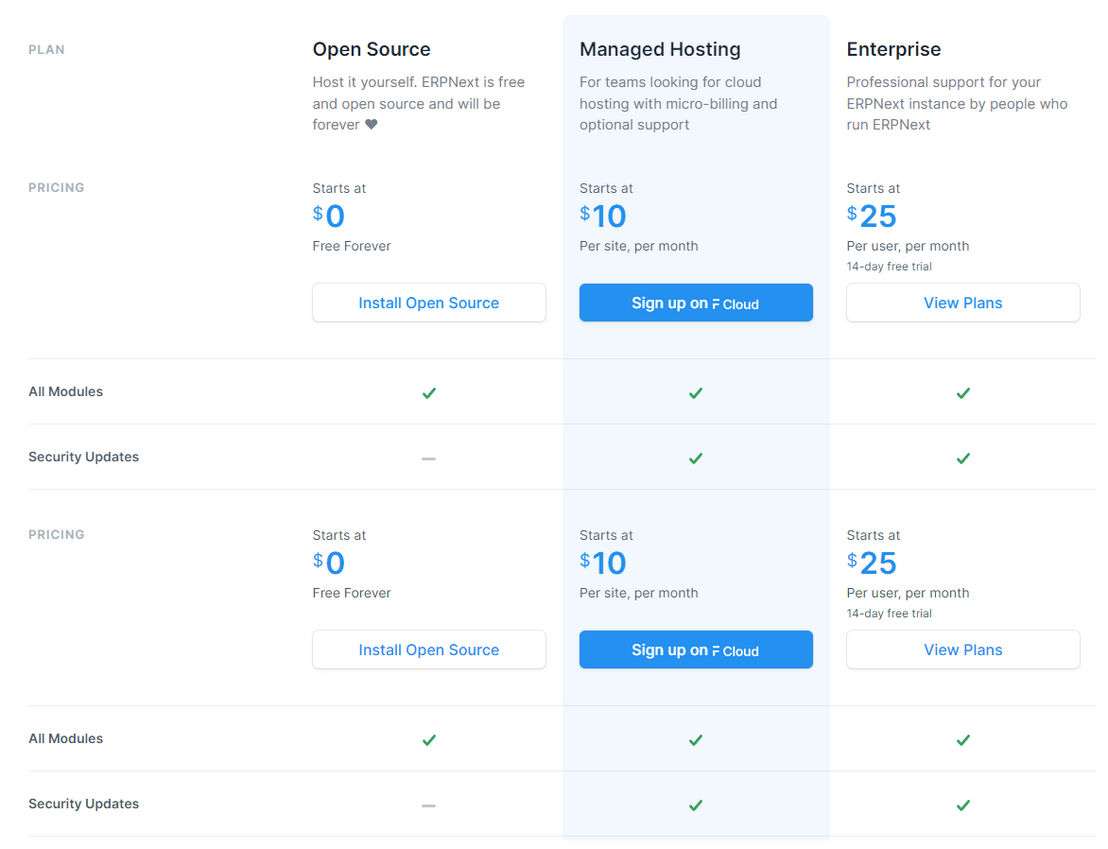Click upper 'Free Forever' text
Image resolution: width=1108 pixels, height=849 pixels.
pyautogui.click(x=351, y=246)
